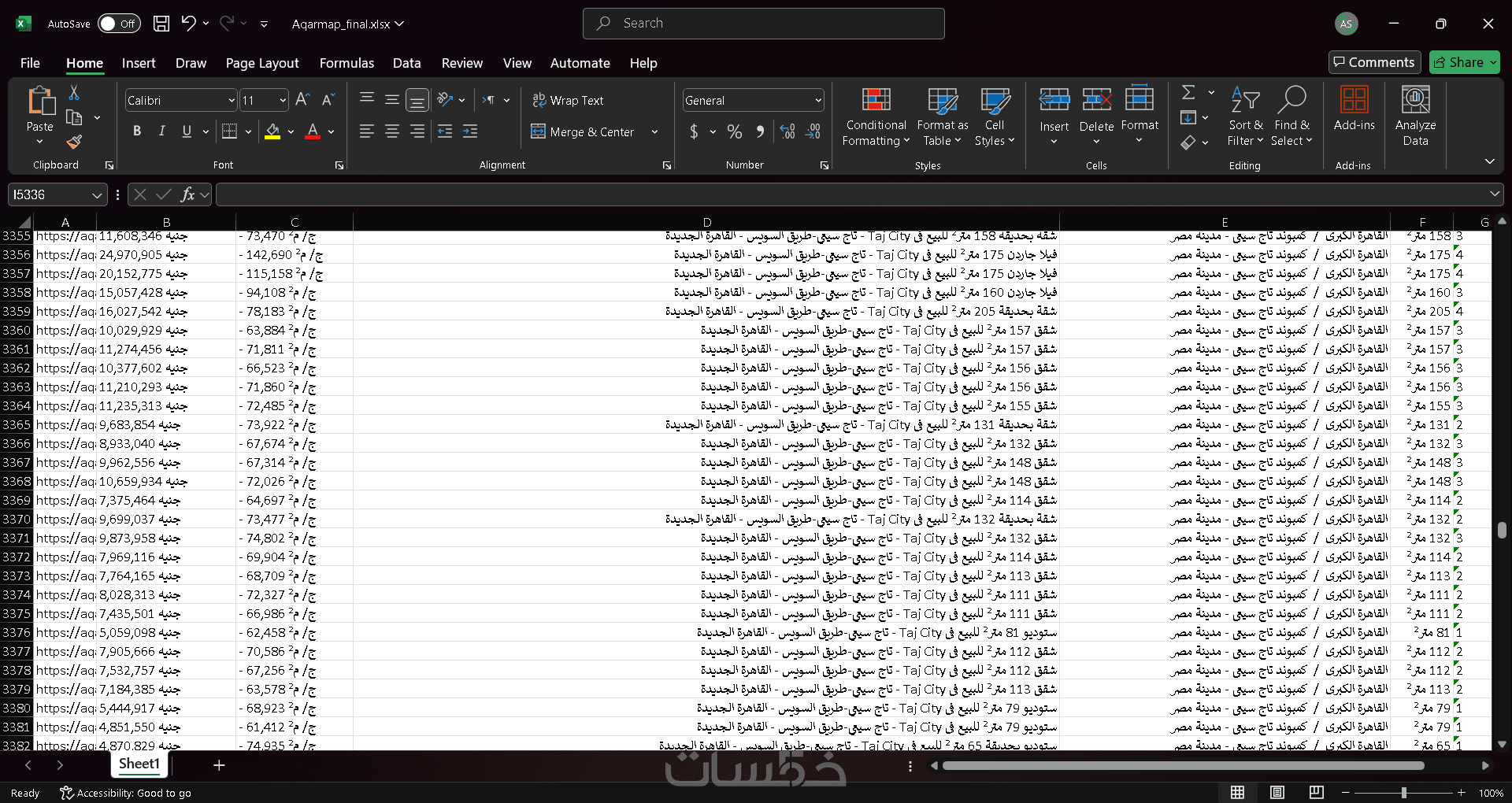Viewport: 1512px width, 803px height.
Task: Toggle the AutoSave switch
Action: (x=119, y=24)
